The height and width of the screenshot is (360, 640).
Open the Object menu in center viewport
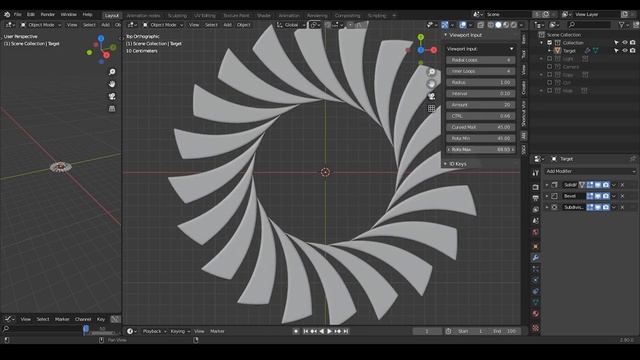(243, 25)
